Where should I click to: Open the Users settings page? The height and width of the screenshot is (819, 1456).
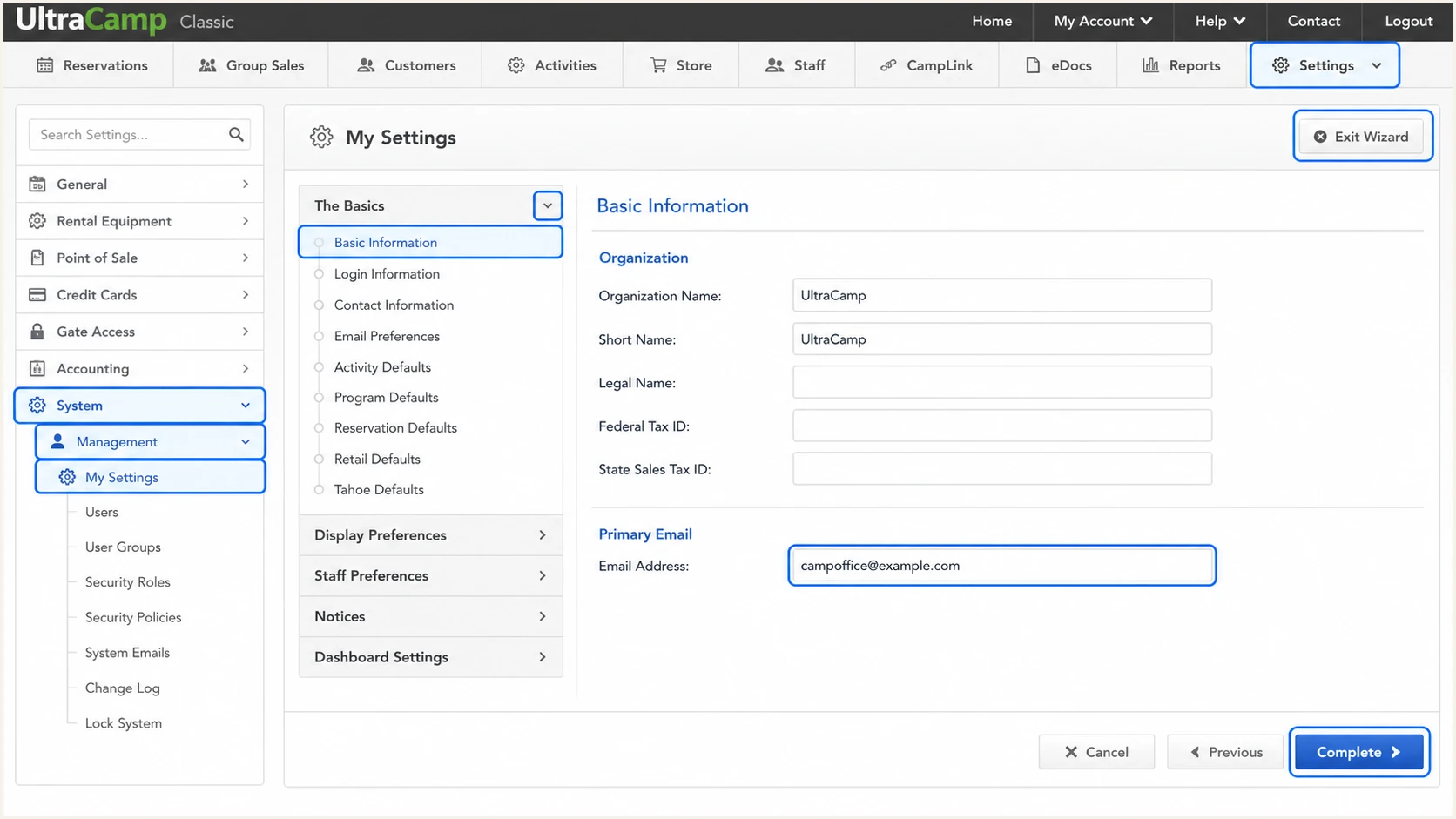102,512
